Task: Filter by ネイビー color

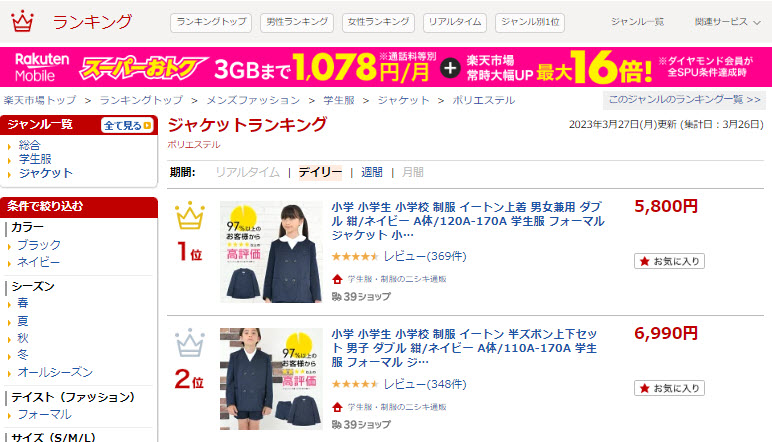Action: pyautogui.click(x=38, y=262)
